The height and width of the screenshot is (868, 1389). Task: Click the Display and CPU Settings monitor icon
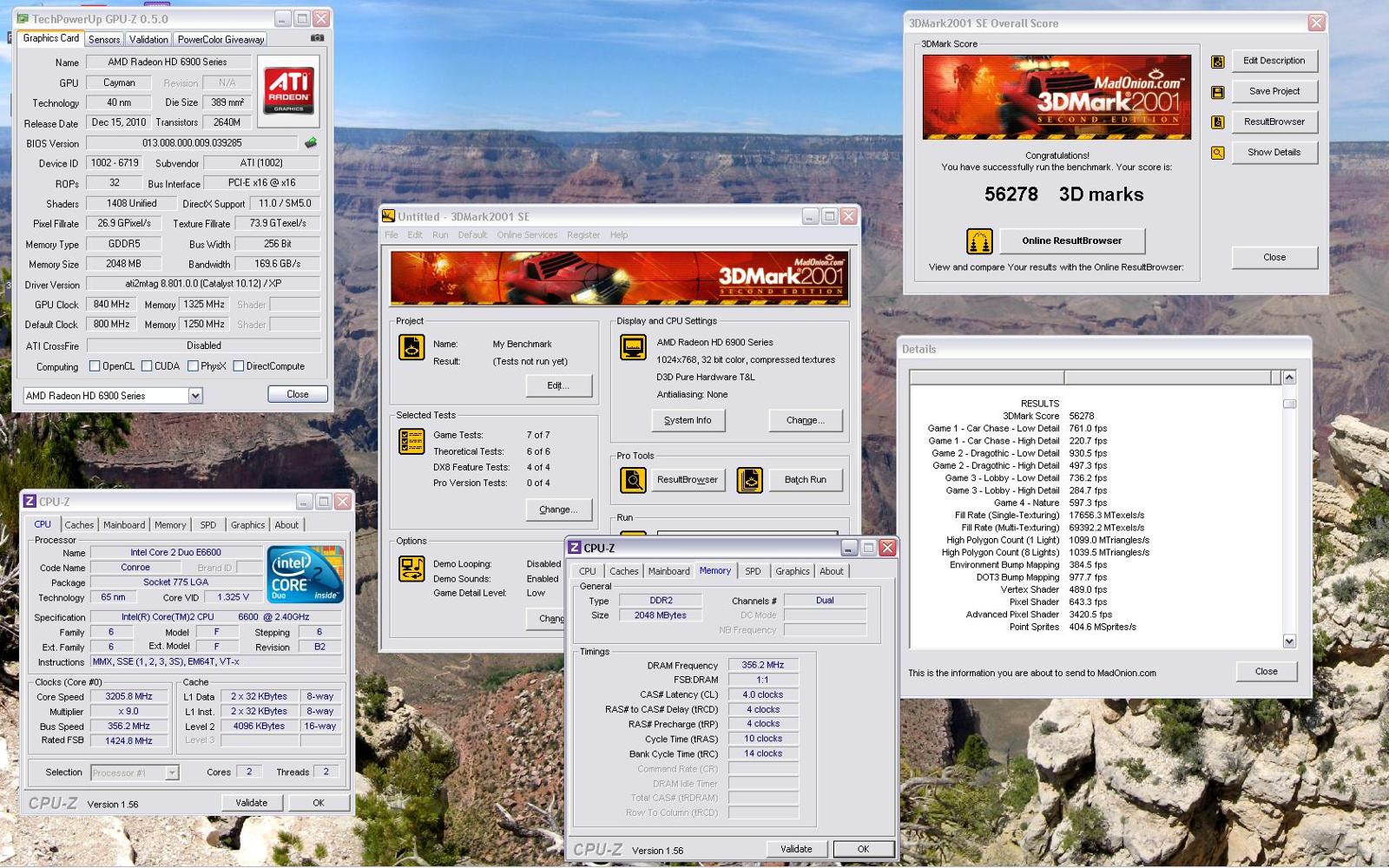tap(633, 347)
